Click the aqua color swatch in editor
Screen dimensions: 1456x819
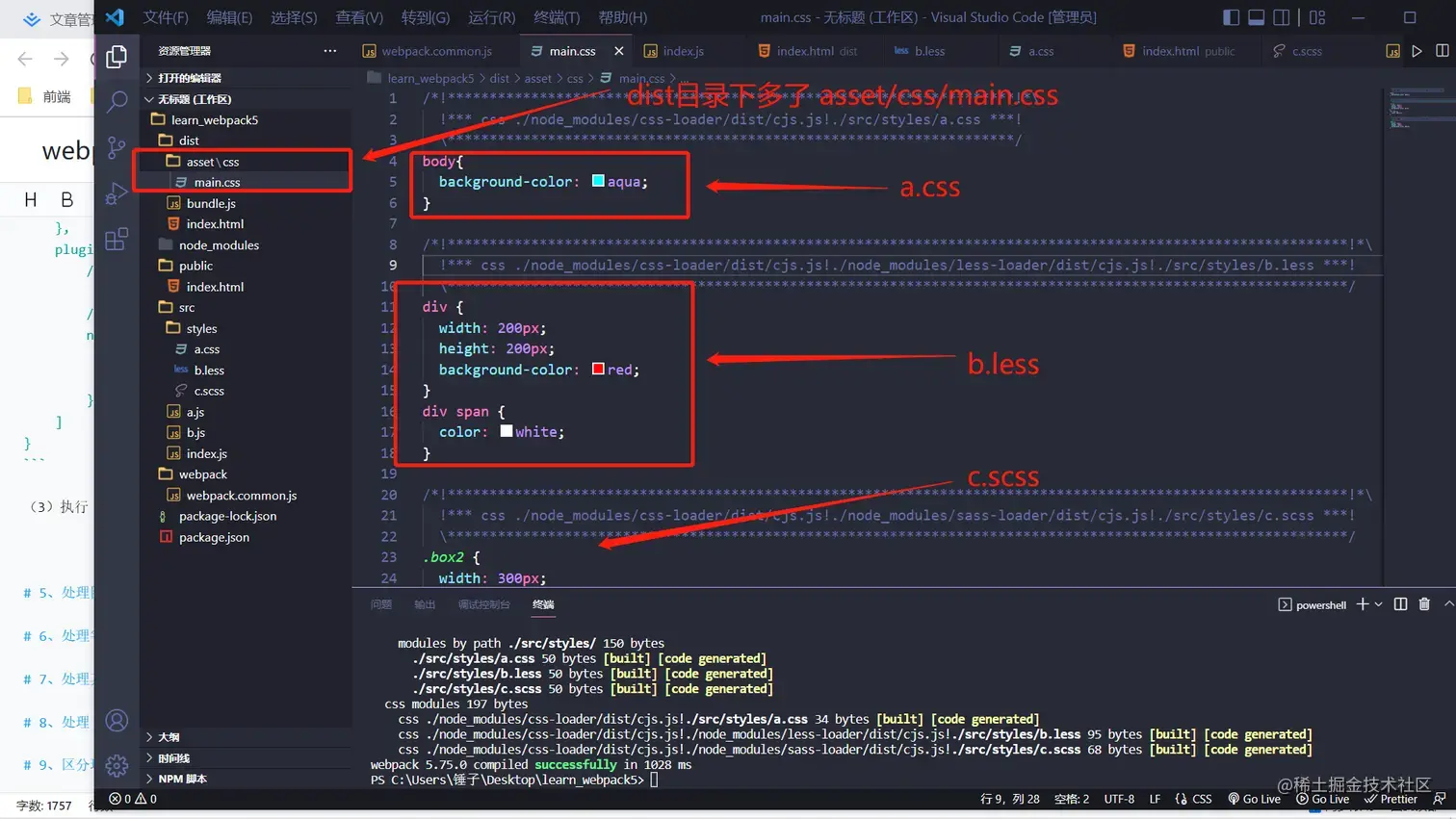click(598, 181)
